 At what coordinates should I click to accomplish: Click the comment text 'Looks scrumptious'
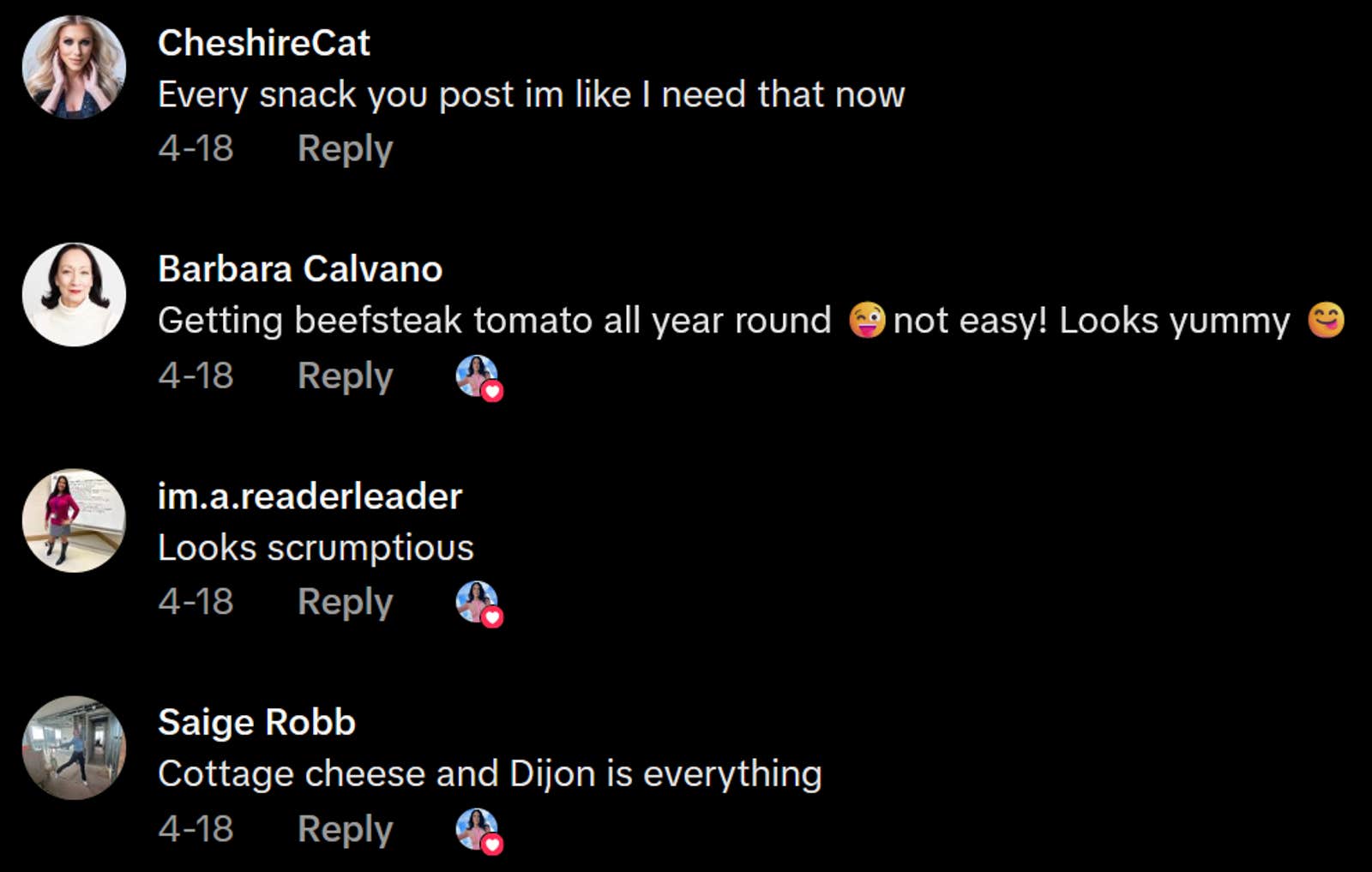coord(315,547)
